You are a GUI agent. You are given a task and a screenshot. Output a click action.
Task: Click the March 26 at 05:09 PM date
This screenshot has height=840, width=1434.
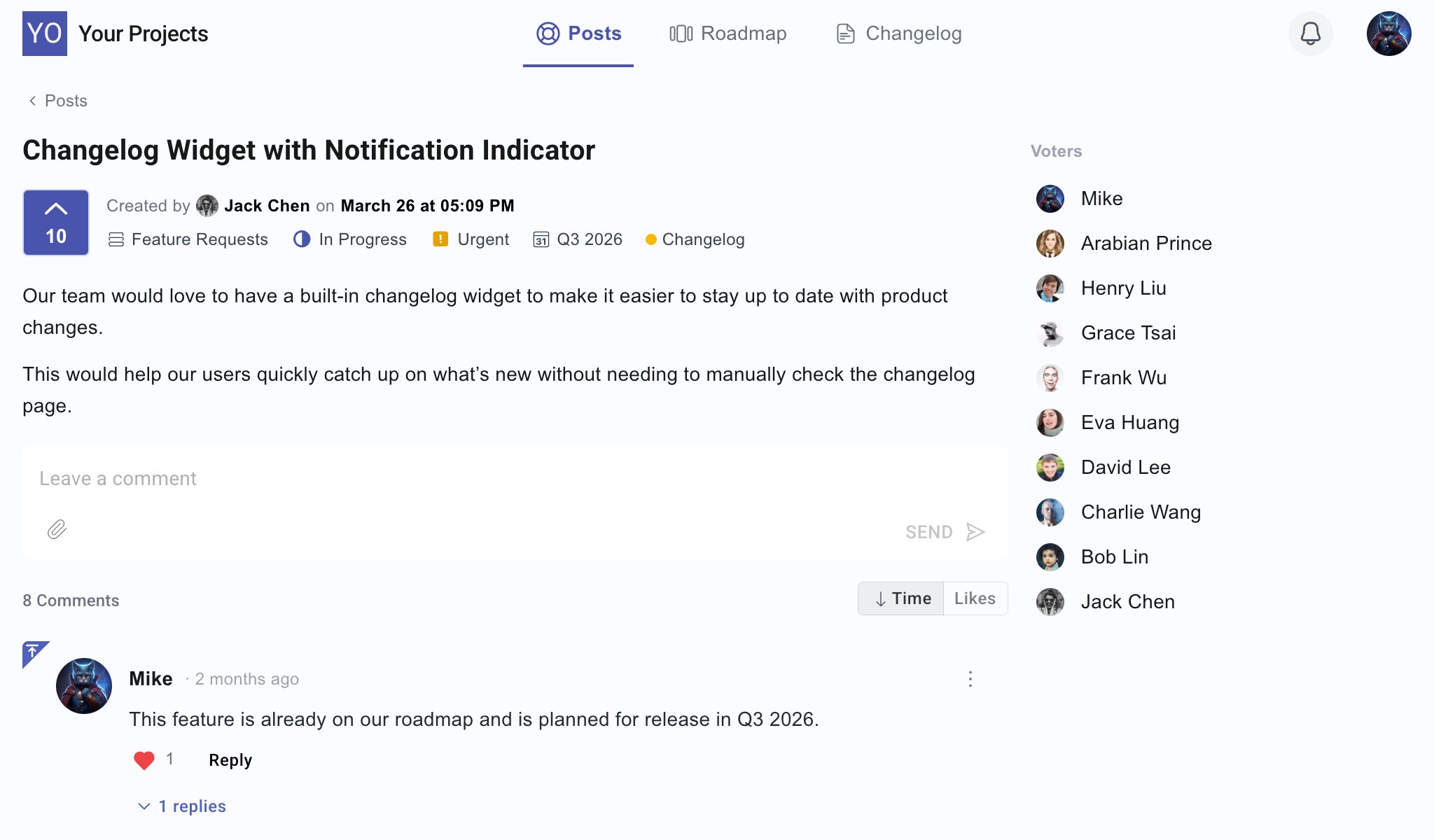427,206
